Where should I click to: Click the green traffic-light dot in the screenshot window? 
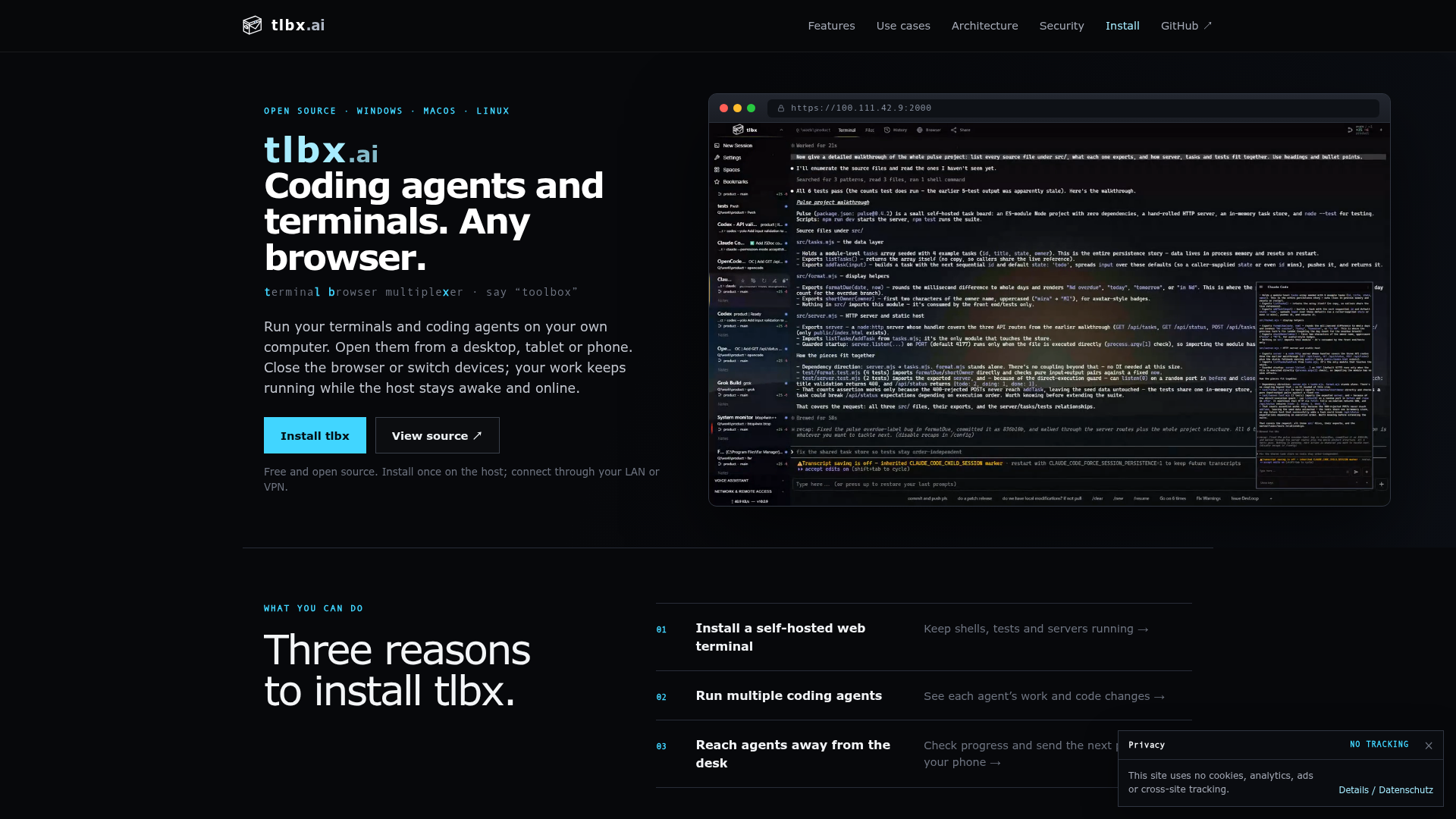coord(751,108)
